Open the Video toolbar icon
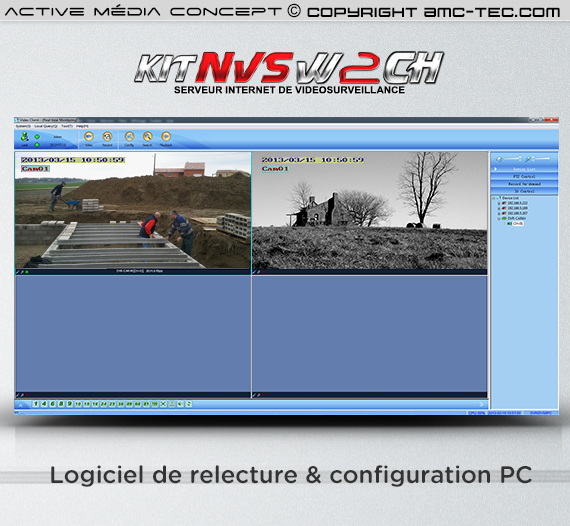The width and height of the screenshot is (570, 526). tap(89, 137)
